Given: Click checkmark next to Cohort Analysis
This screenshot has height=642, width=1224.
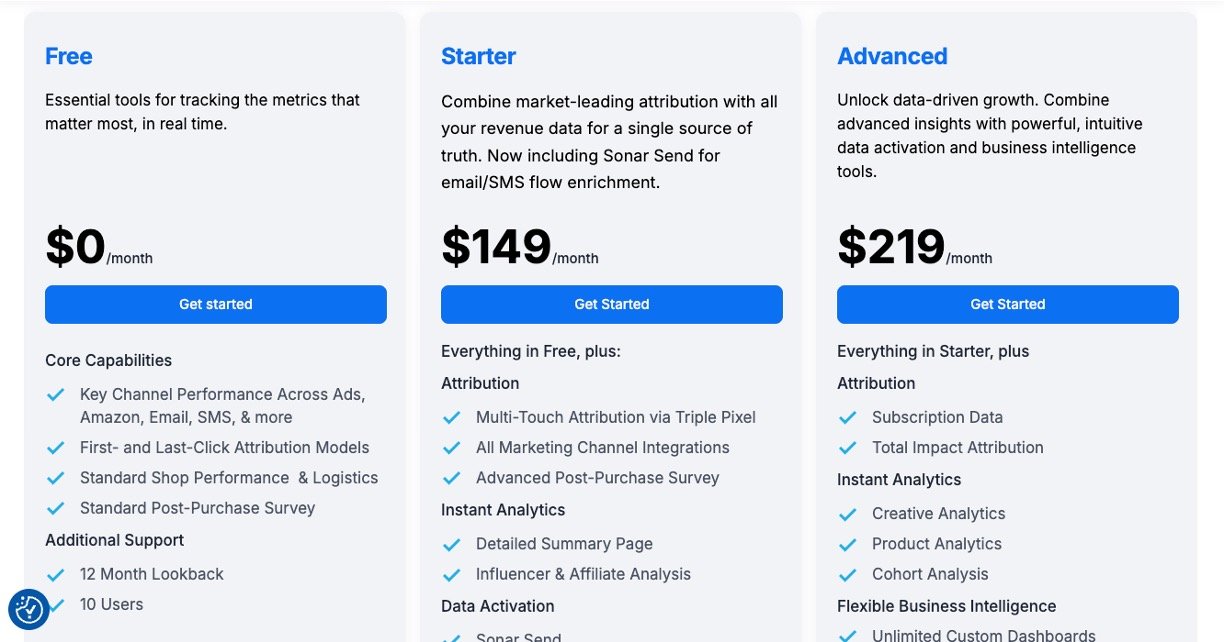Looking at the screenshot, I should click(848, 574).
